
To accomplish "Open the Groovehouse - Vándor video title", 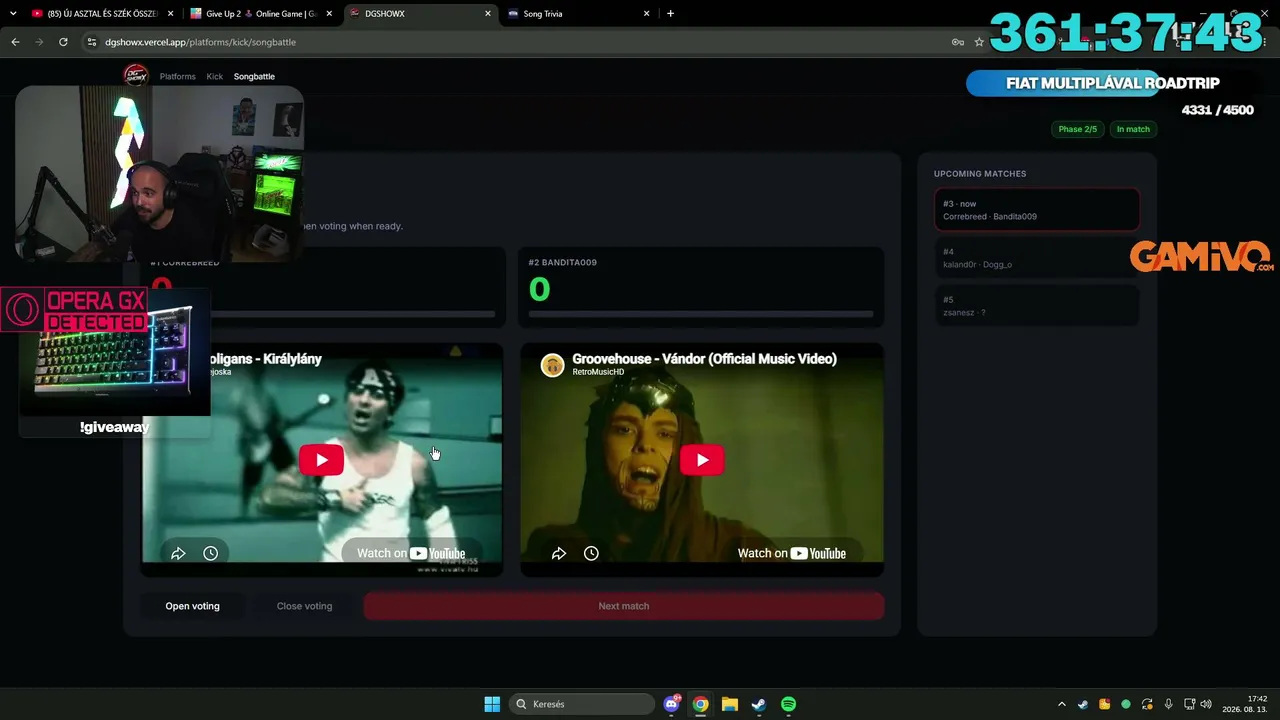I will pyautogui.click(x=704, y=359).
